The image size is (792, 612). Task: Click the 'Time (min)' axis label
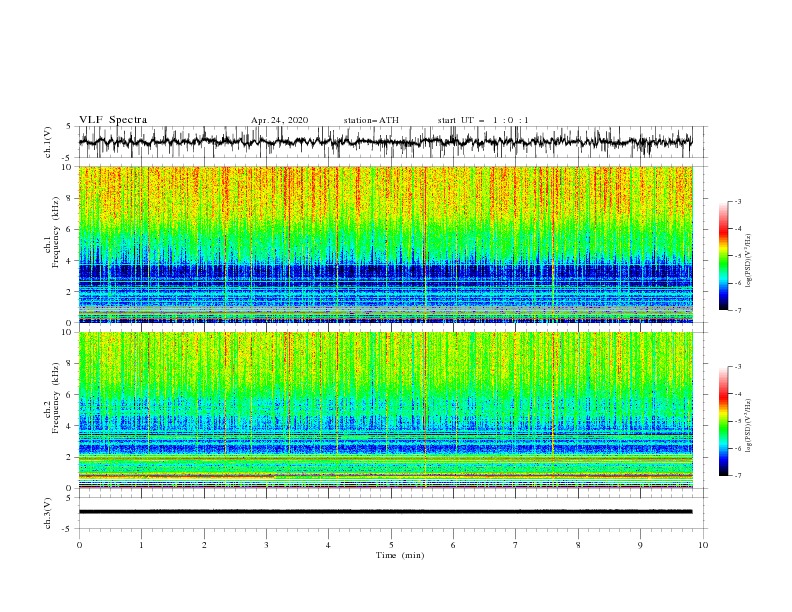[x=400, y=555]
